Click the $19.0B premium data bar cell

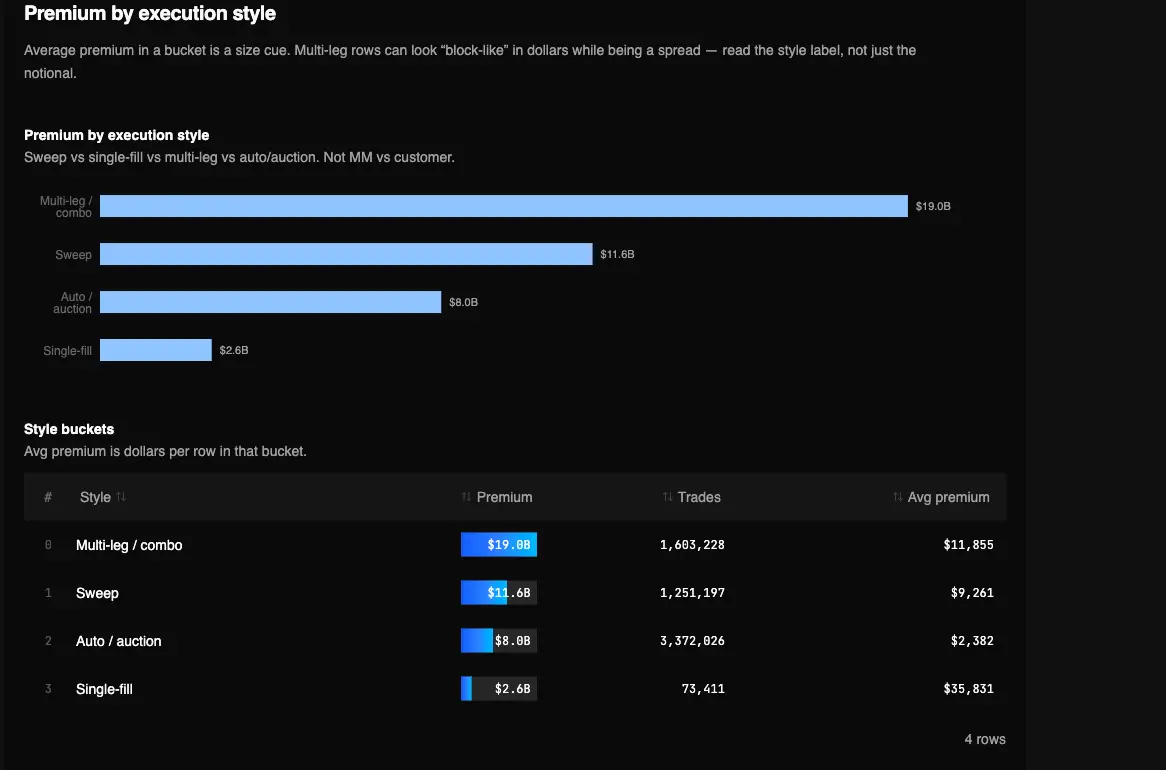(x=499, y=545)
